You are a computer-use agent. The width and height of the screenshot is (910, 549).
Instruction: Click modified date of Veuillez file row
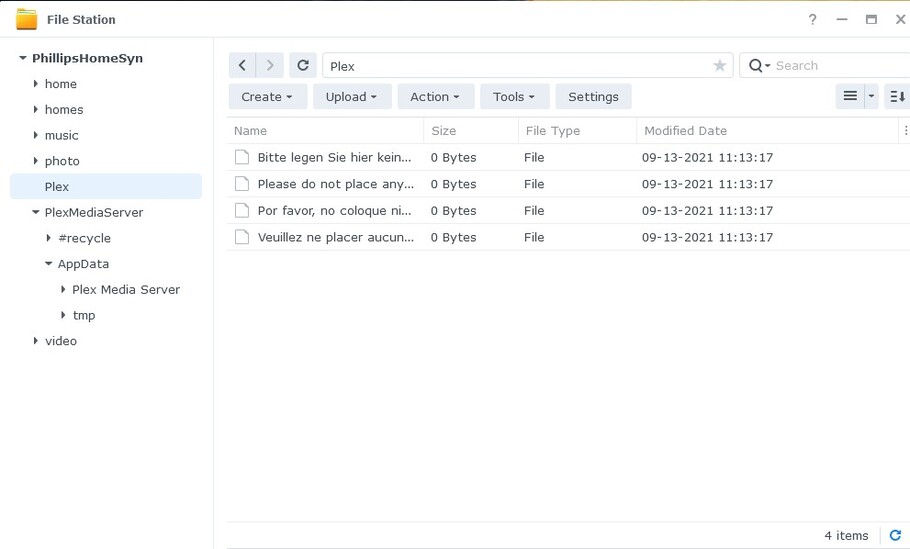707,237
